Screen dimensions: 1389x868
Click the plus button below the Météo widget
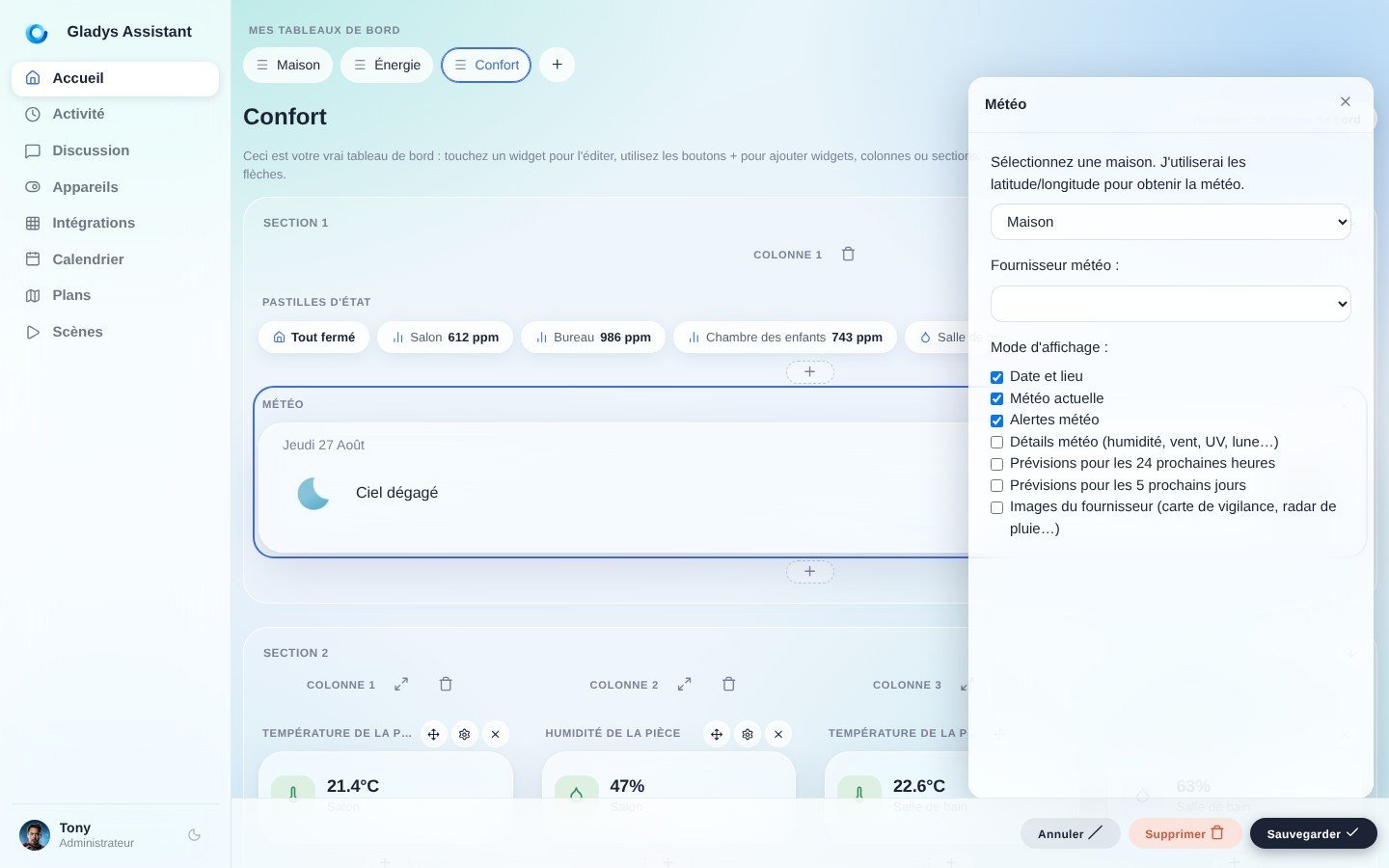coord(810,572)
